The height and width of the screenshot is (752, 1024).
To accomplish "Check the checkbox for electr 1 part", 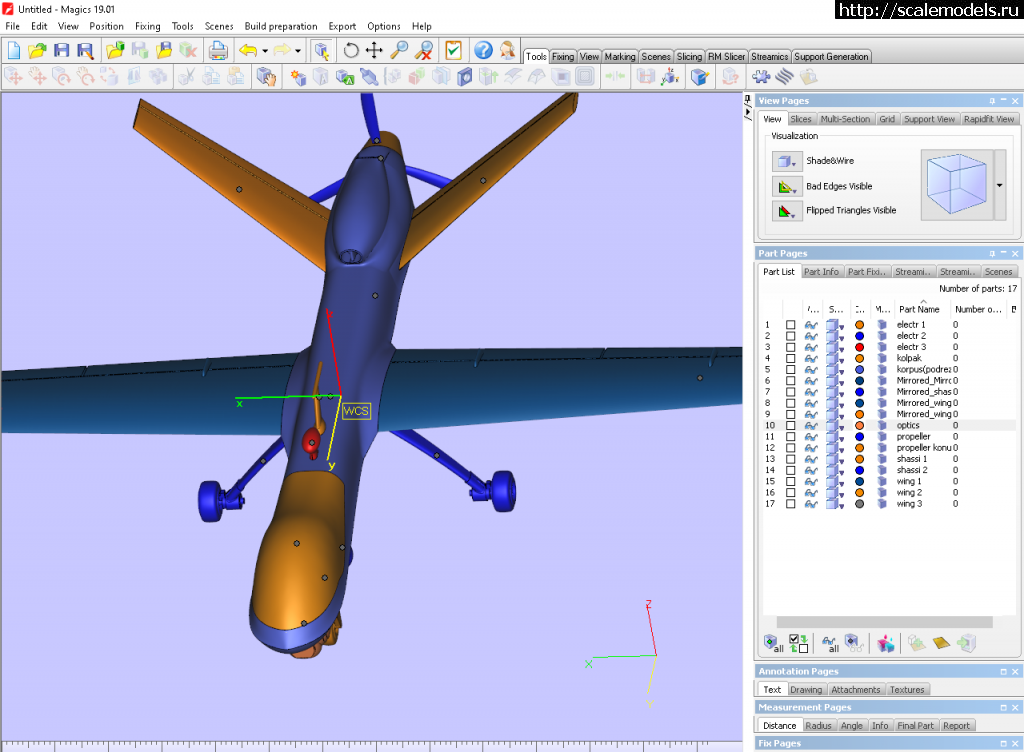I will pyautogui.click(x=791, y=325).
